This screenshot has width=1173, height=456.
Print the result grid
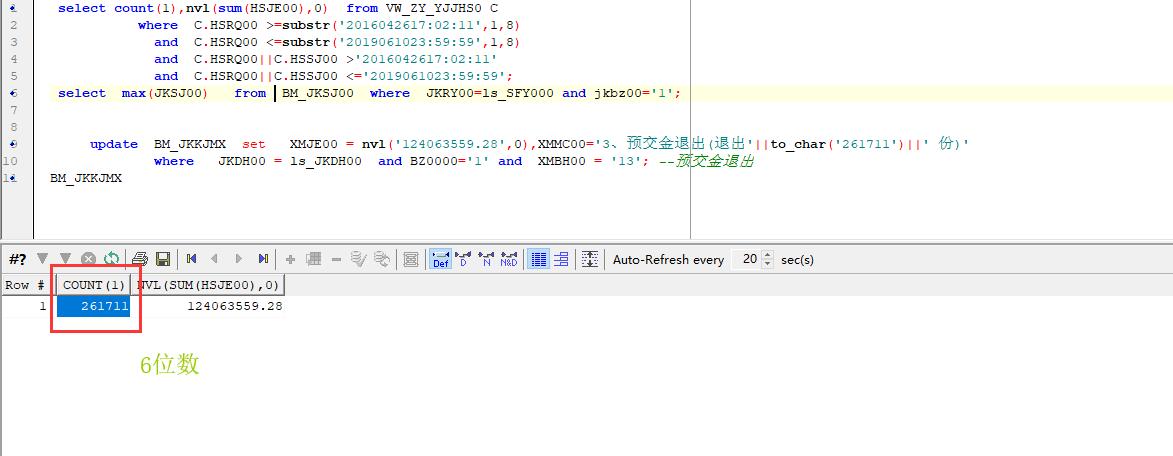point(141,259)
